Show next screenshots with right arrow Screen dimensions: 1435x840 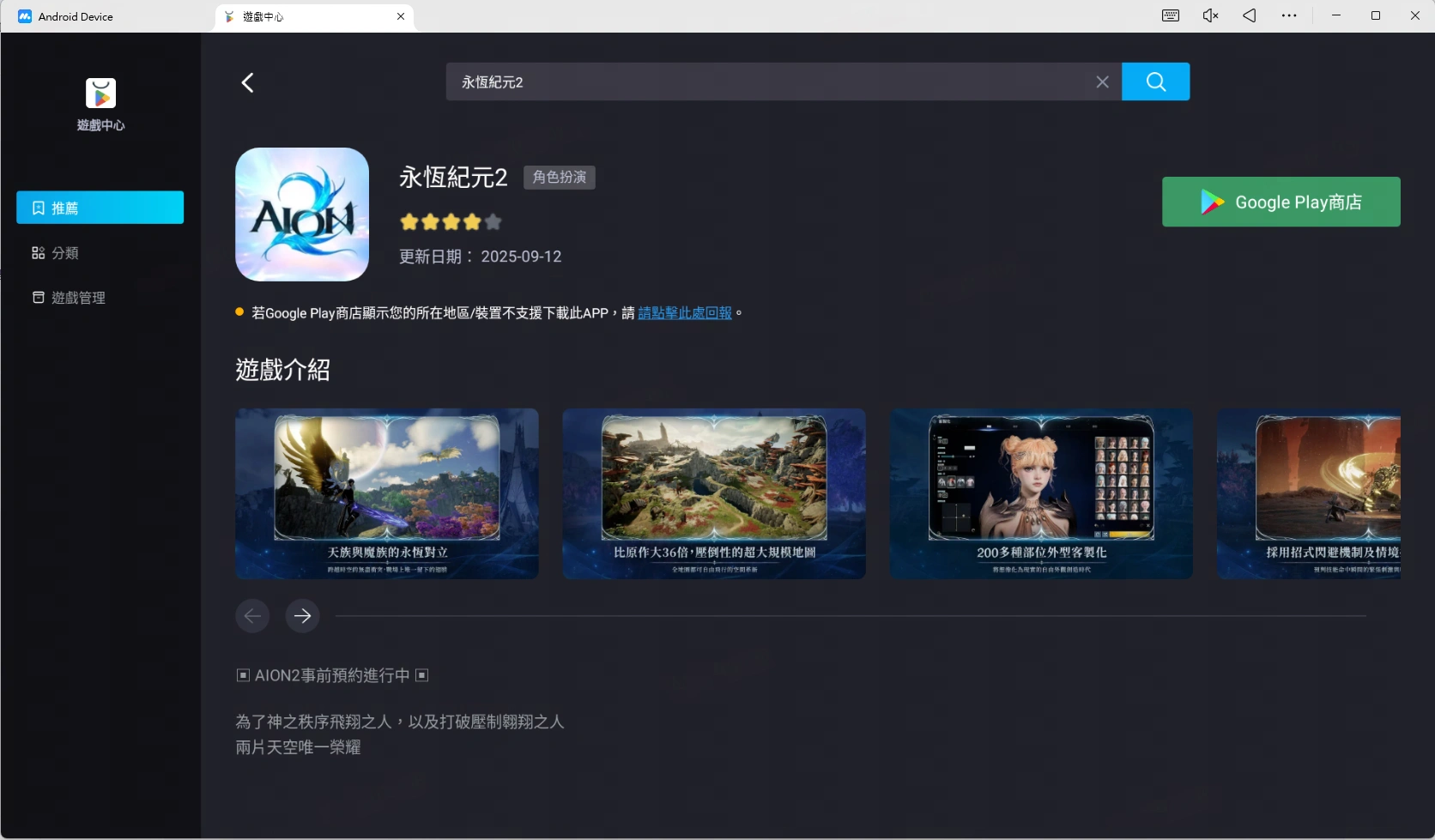pyautogui.click(x=301, y=615)
